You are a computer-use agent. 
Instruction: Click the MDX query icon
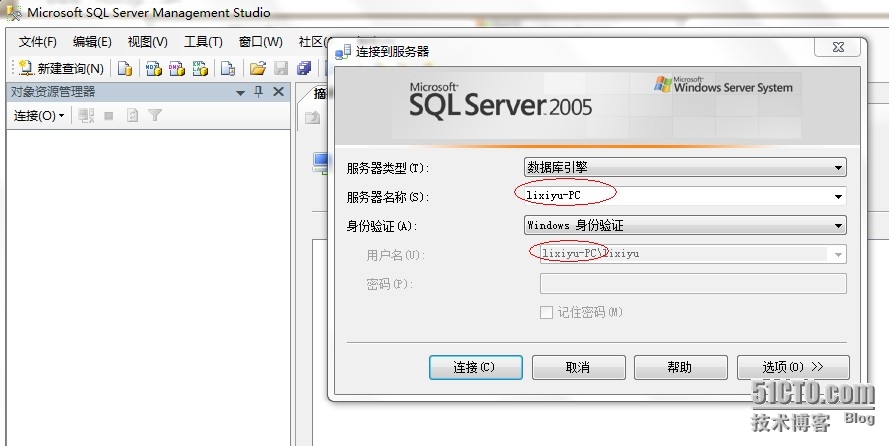154,69
